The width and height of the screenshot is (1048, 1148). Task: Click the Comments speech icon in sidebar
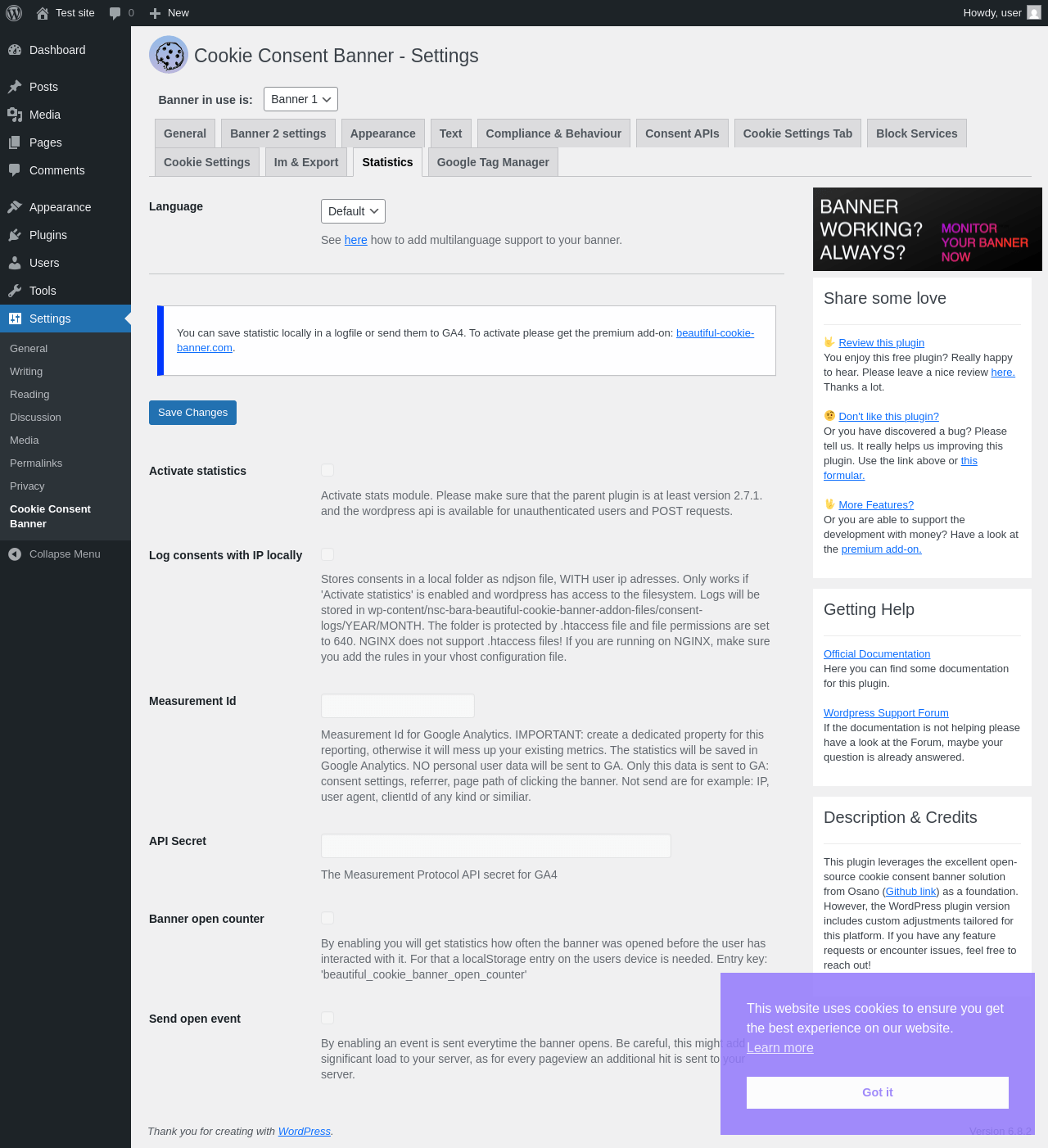15,170
